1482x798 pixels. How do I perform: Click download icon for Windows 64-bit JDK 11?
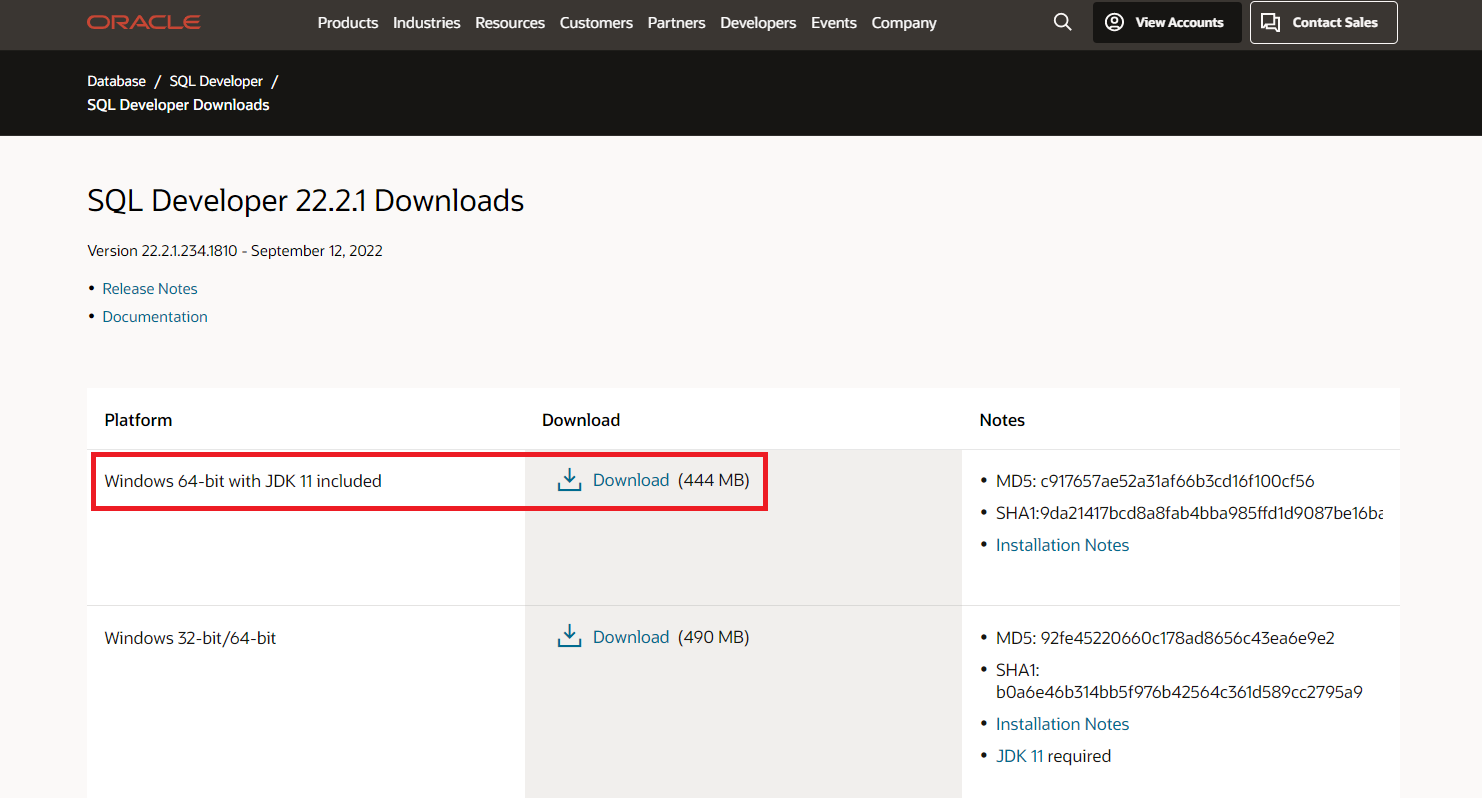[x=569, y=480]
